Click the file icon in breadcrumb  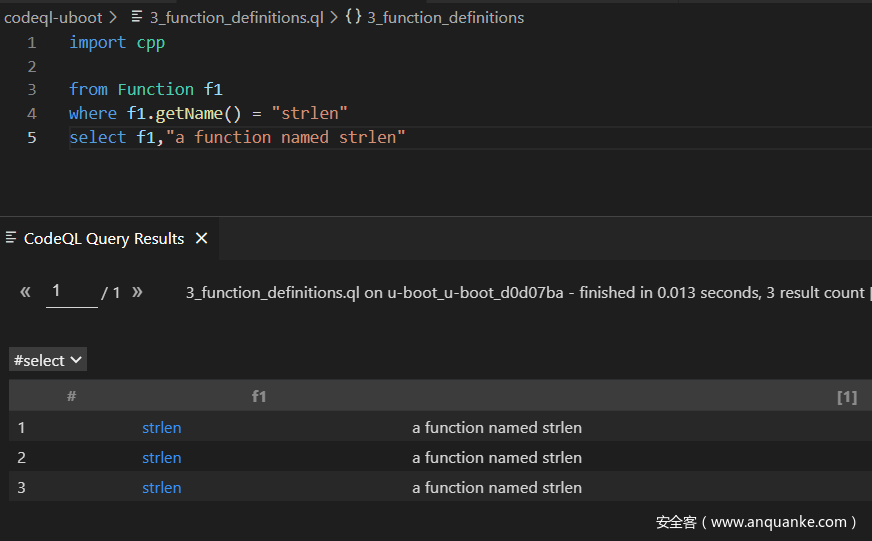tap(138, 17)
